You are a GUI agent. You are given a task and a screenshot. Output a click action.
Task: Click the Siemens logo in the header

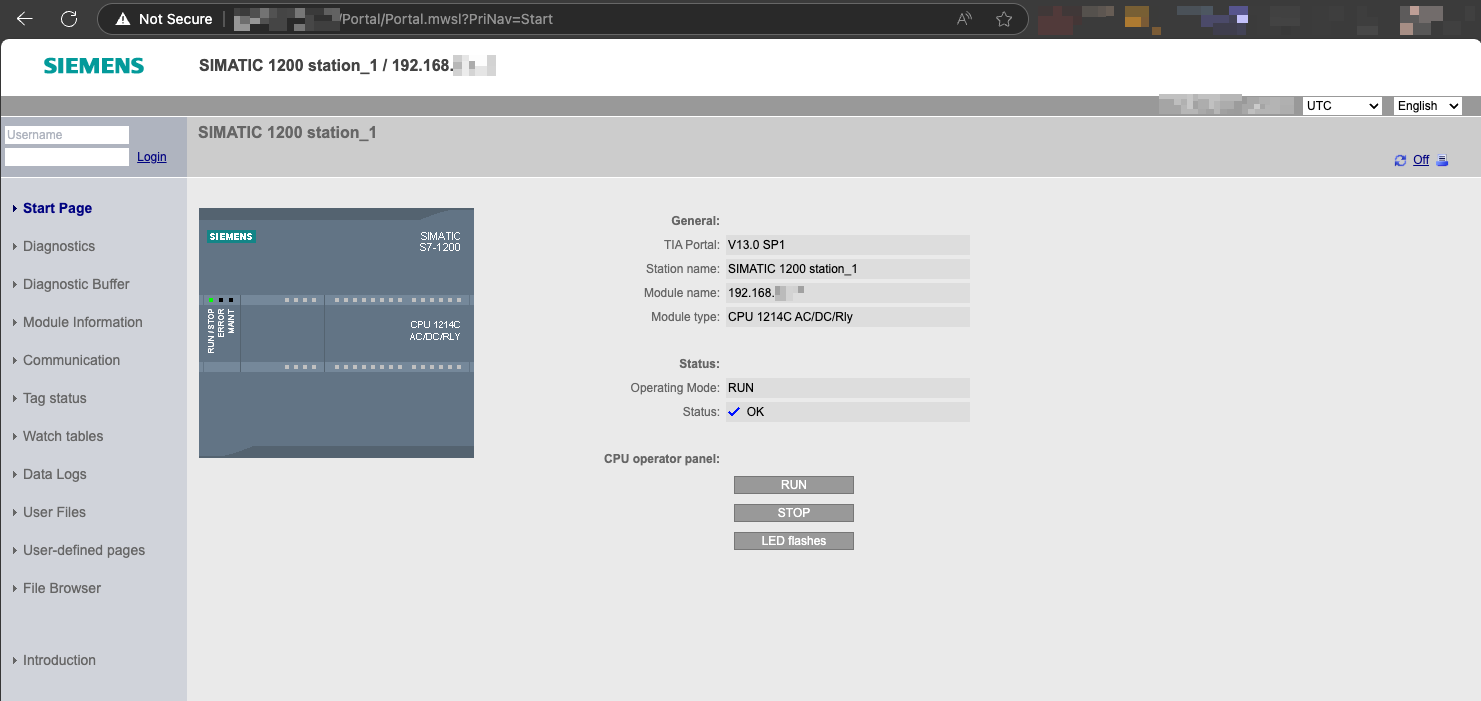pyautogui.click(x=94, y=66)
